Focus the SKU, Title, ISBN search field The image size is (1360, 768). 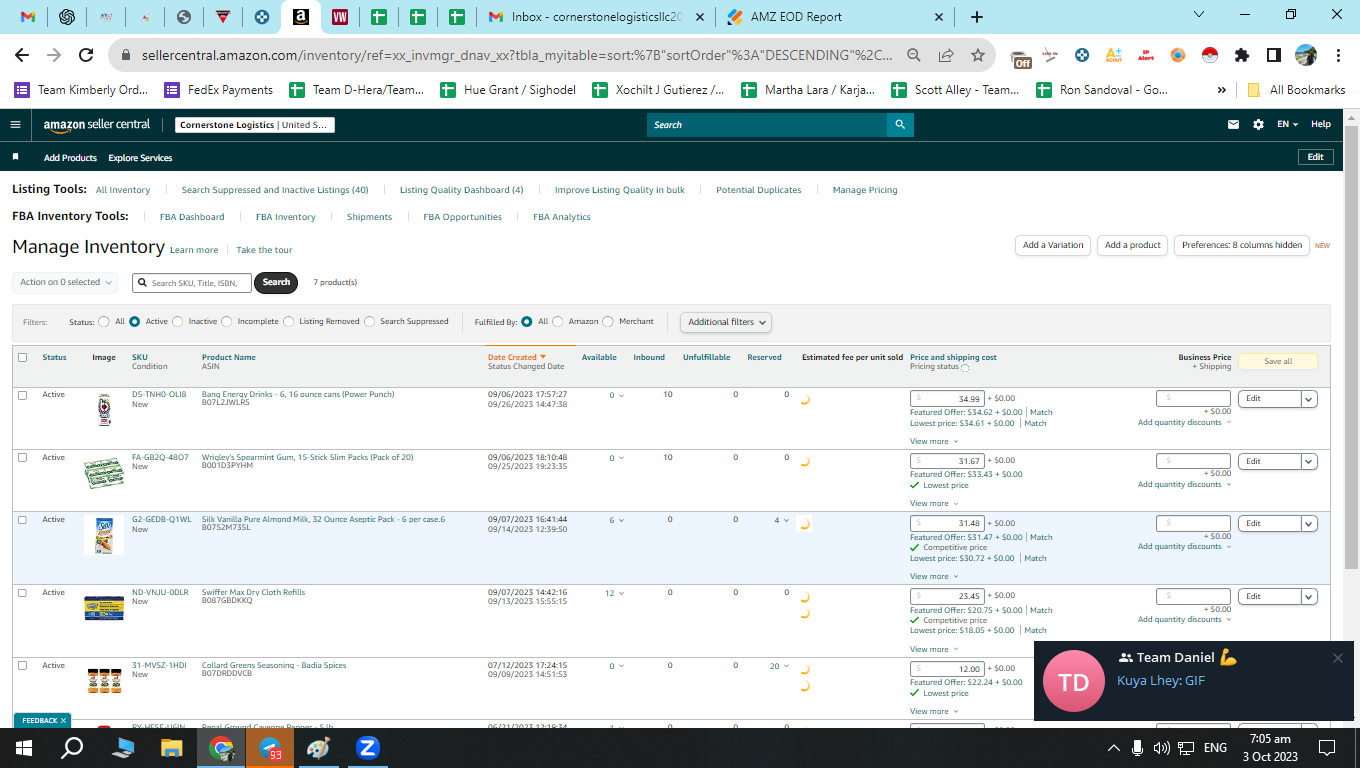192,283
